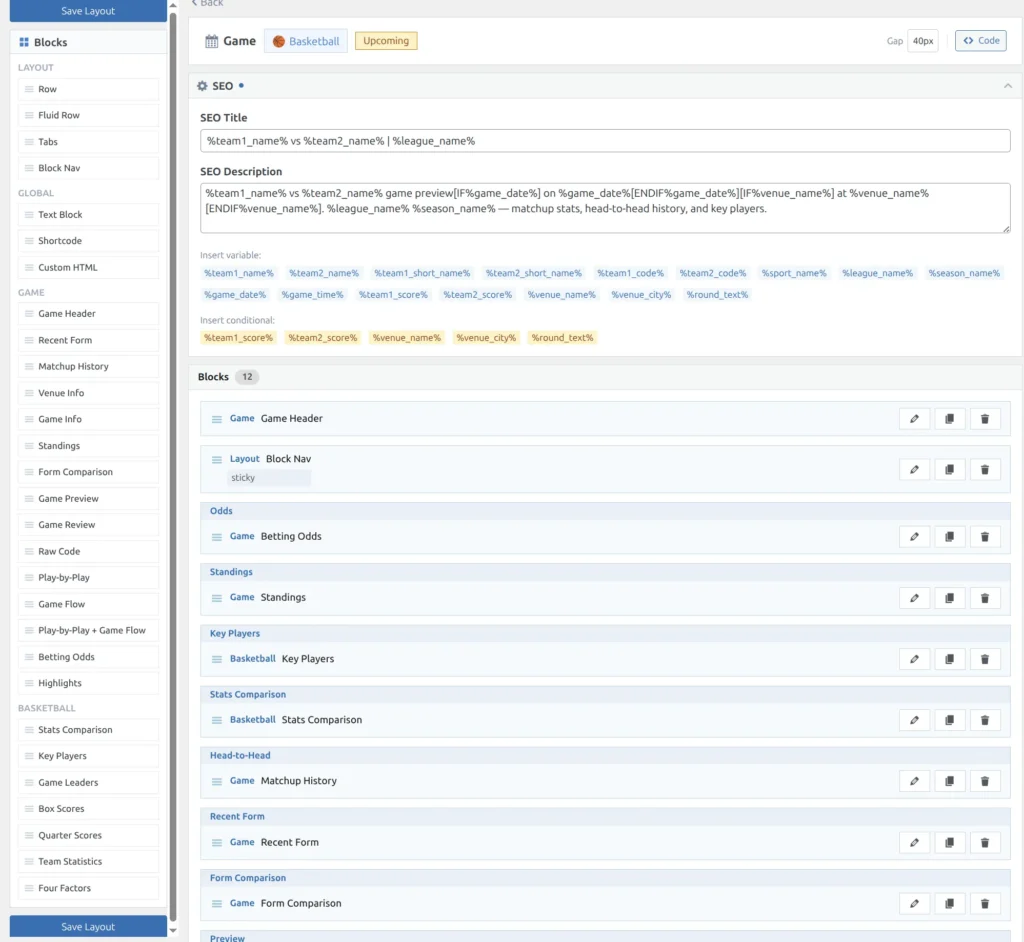This screenshot has width=1024, height=942.
Task: Insert %team1_name% variable
Action: tap(239, 273)
